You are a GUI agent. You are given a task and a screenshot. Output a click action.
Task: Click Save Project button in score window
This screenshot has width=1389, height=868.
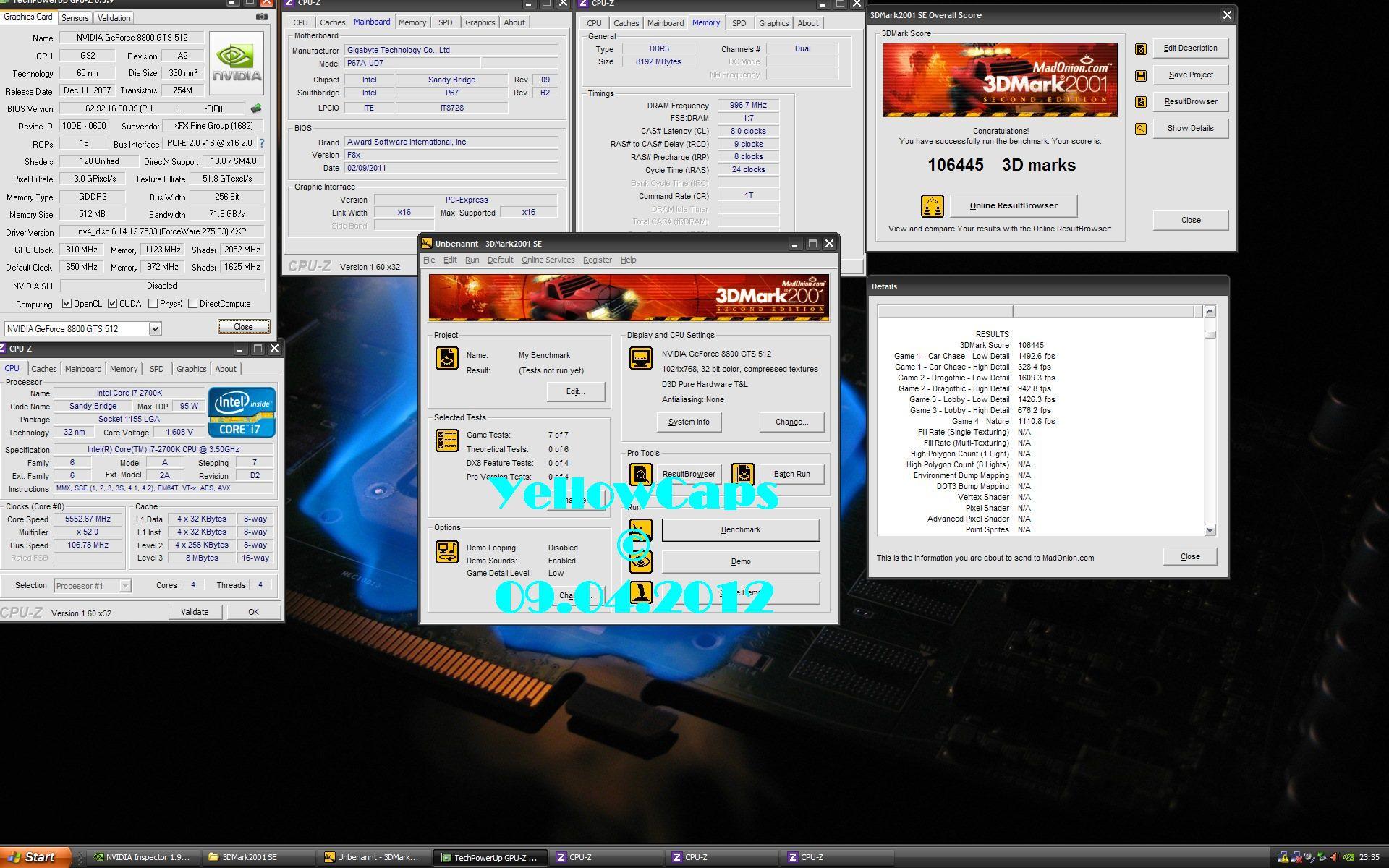[x=1190, y=75]
